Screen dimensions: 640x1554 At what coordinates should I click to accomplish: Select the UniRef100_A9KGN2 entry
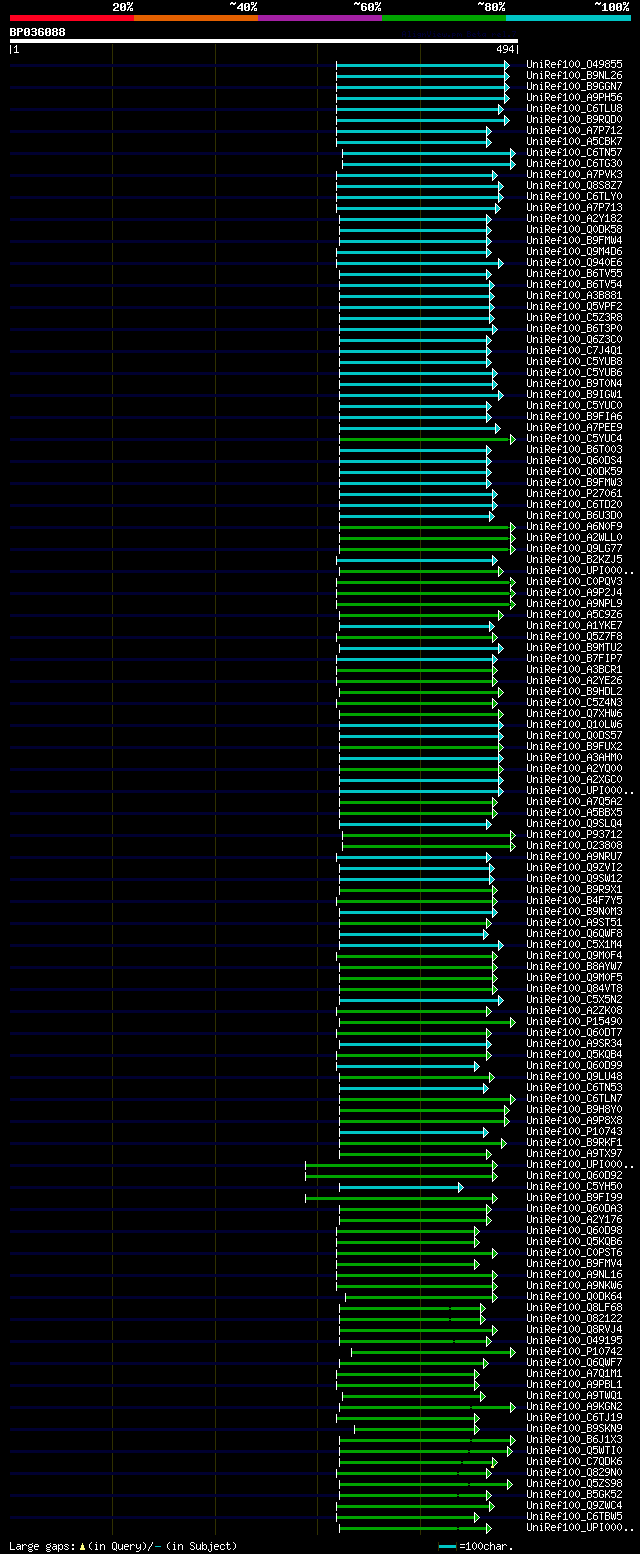pos(575,1406)
